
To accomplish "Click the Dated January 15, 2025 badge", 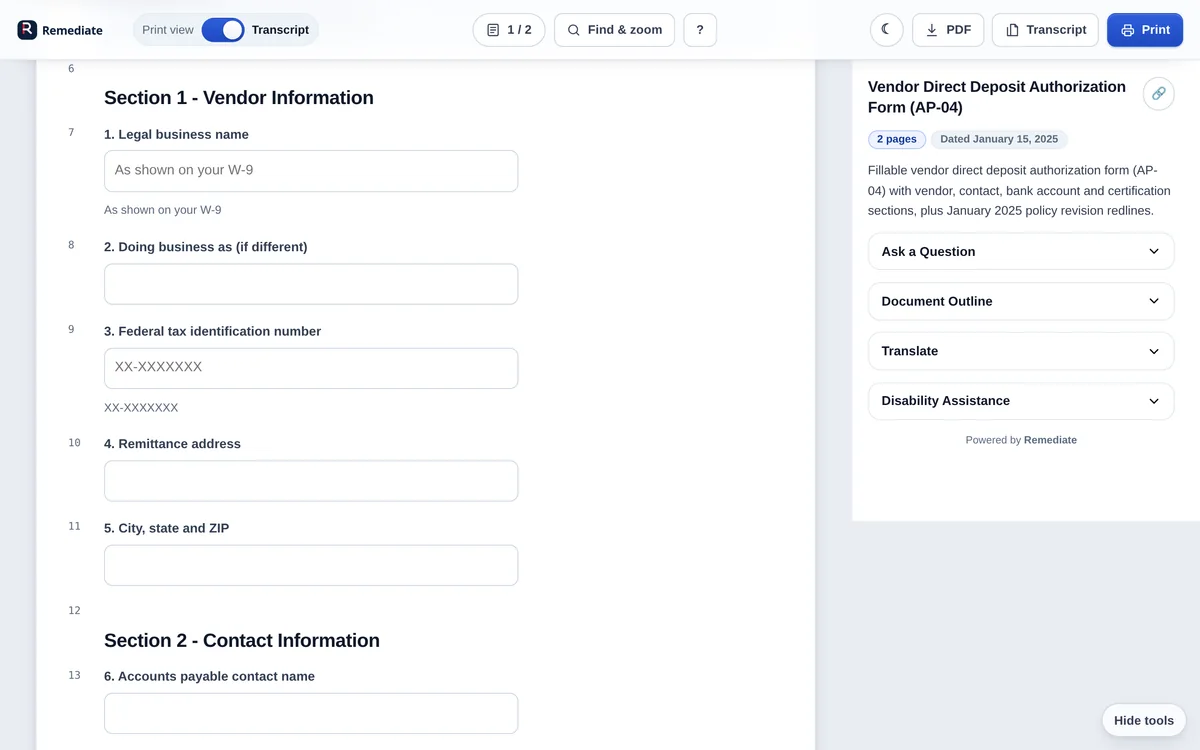I will (x=999, y=139).
